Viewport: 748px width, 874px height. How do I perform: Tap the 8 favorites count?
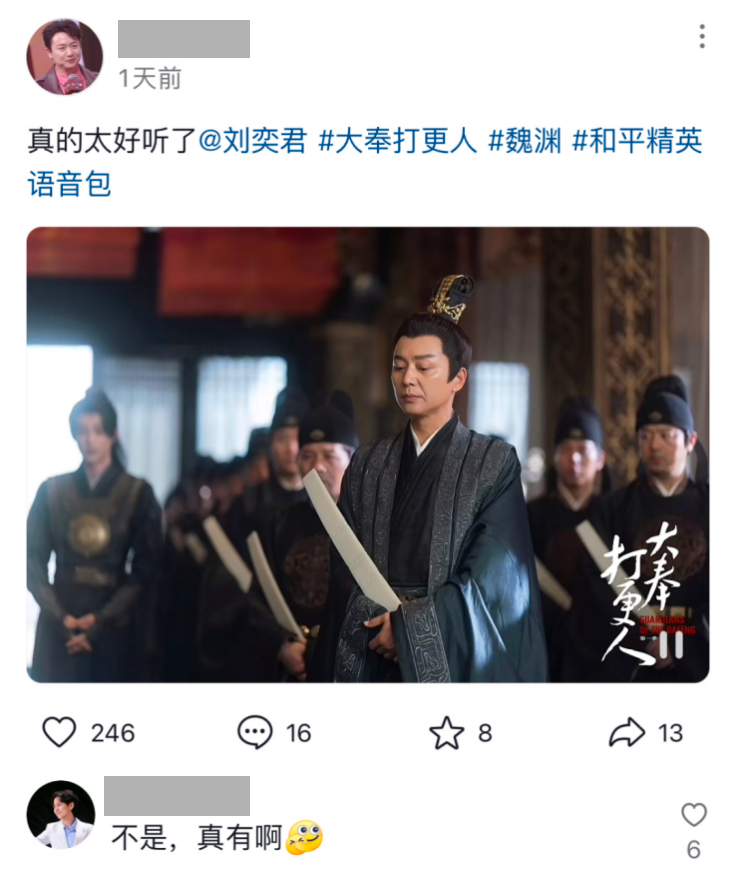pos(485,733)
